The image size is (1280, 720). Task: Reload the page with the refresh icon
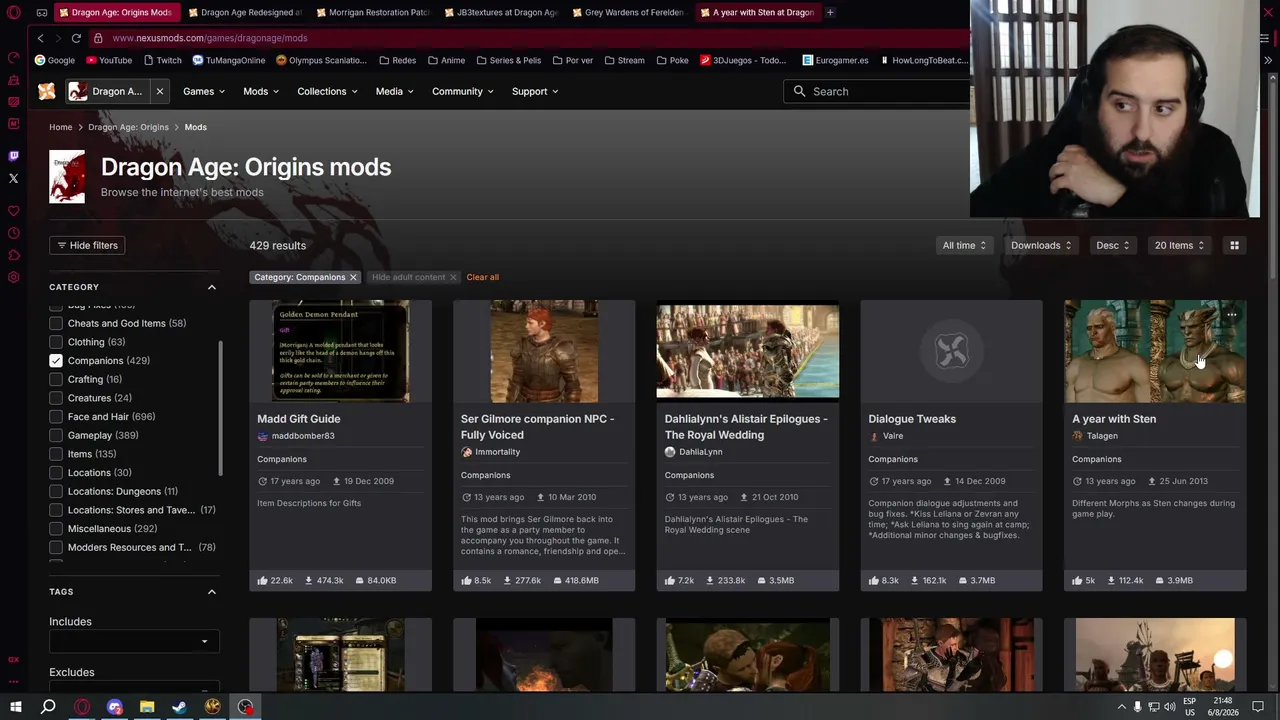76,38
